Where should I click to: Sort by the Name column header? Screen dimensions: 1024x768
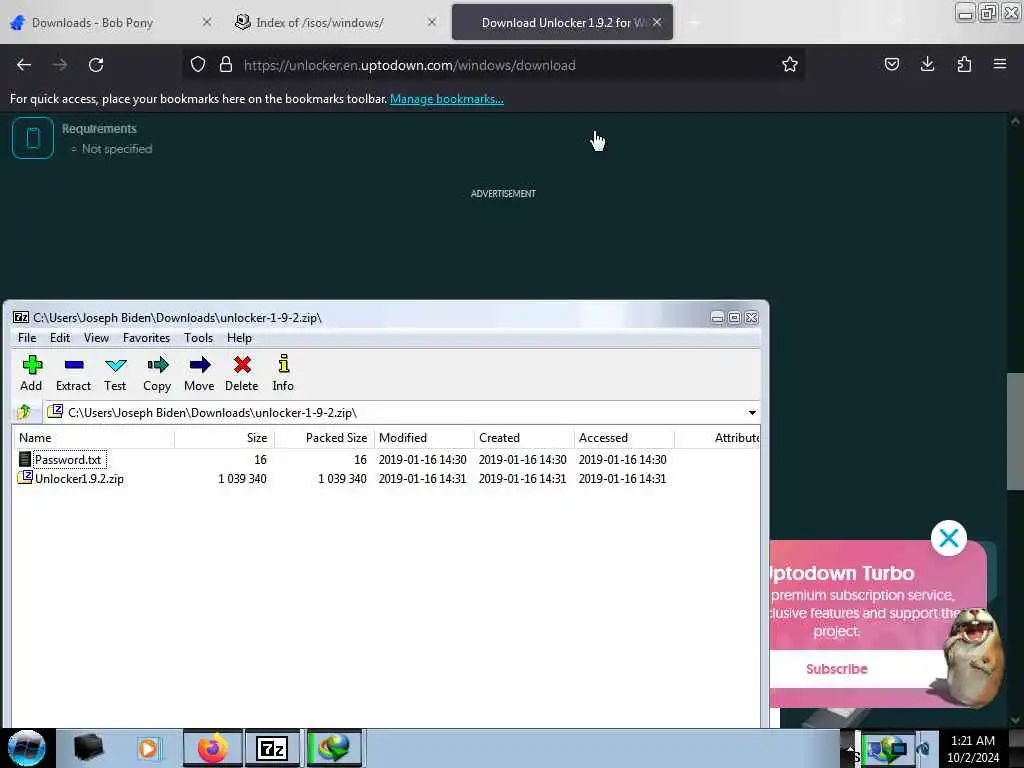click(93, 438)
